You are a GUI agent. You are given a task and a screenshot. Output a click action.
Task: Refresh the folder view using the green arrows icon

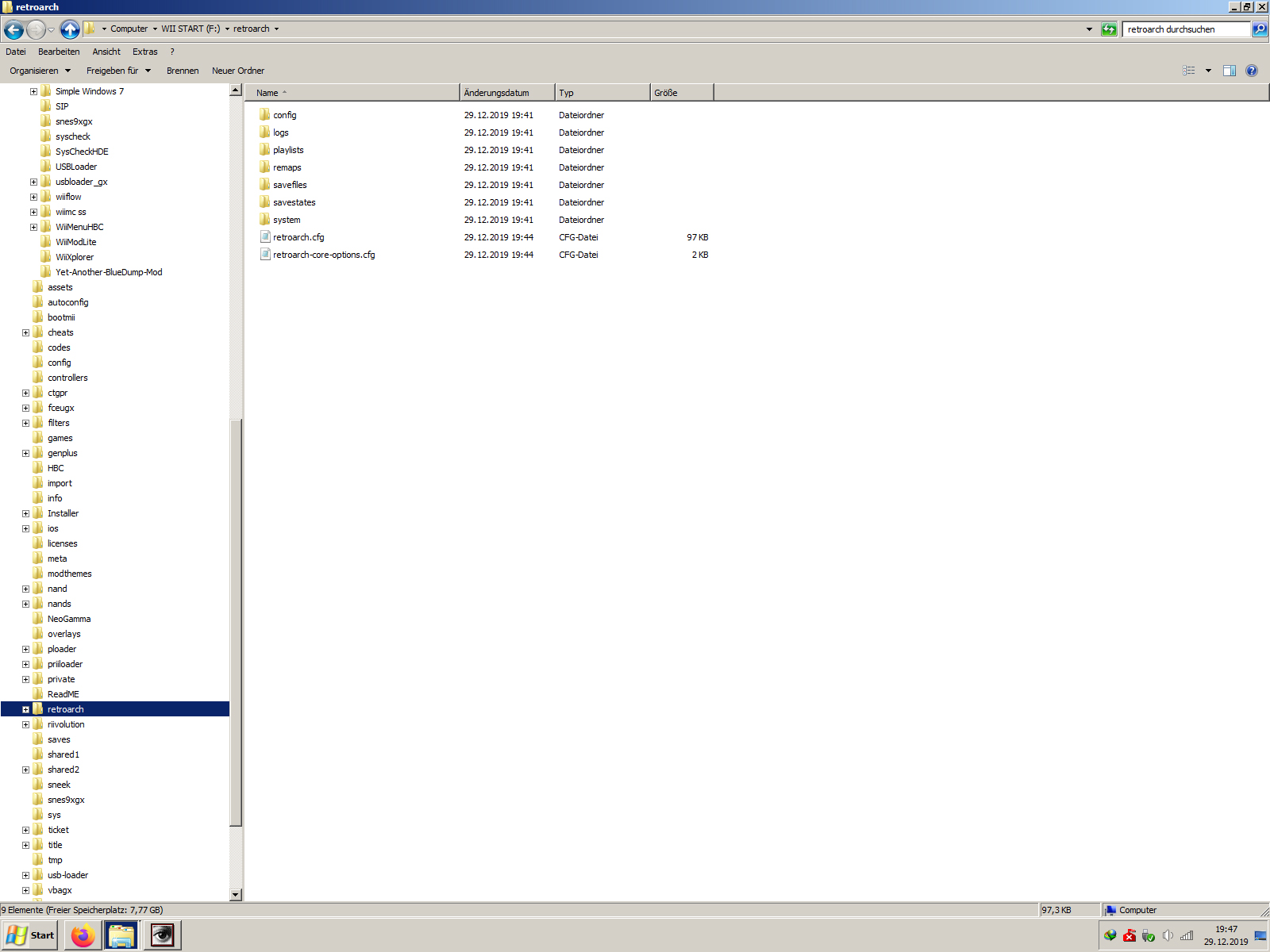1109,29
